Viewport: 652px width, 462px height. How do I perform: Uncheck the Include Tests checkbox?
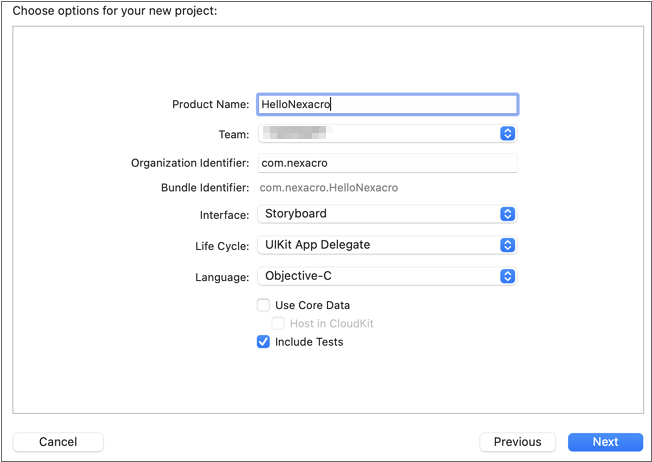click(x=264, y=342)
